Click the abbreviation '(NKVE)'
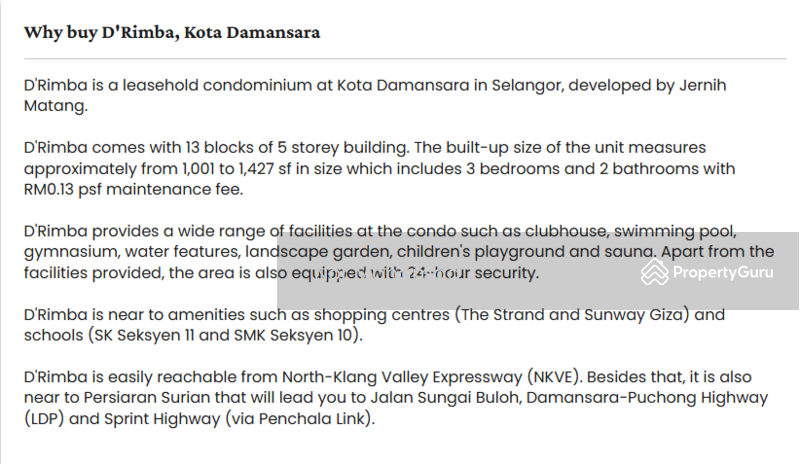This screenshot has width=800, height=464. coord(555,377)
